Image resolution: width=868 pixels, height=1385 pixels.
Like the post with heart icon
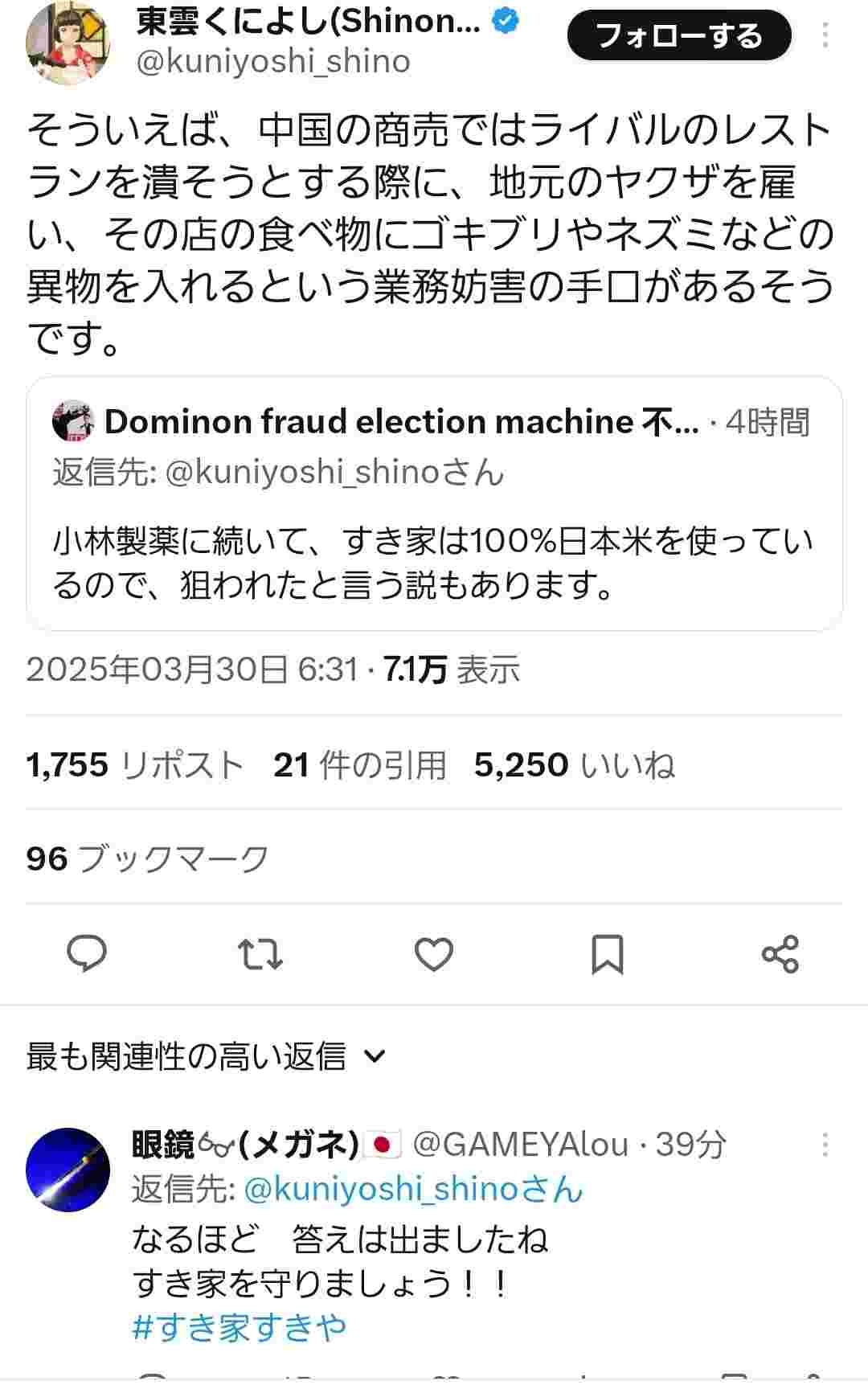[x=434, y=954]
